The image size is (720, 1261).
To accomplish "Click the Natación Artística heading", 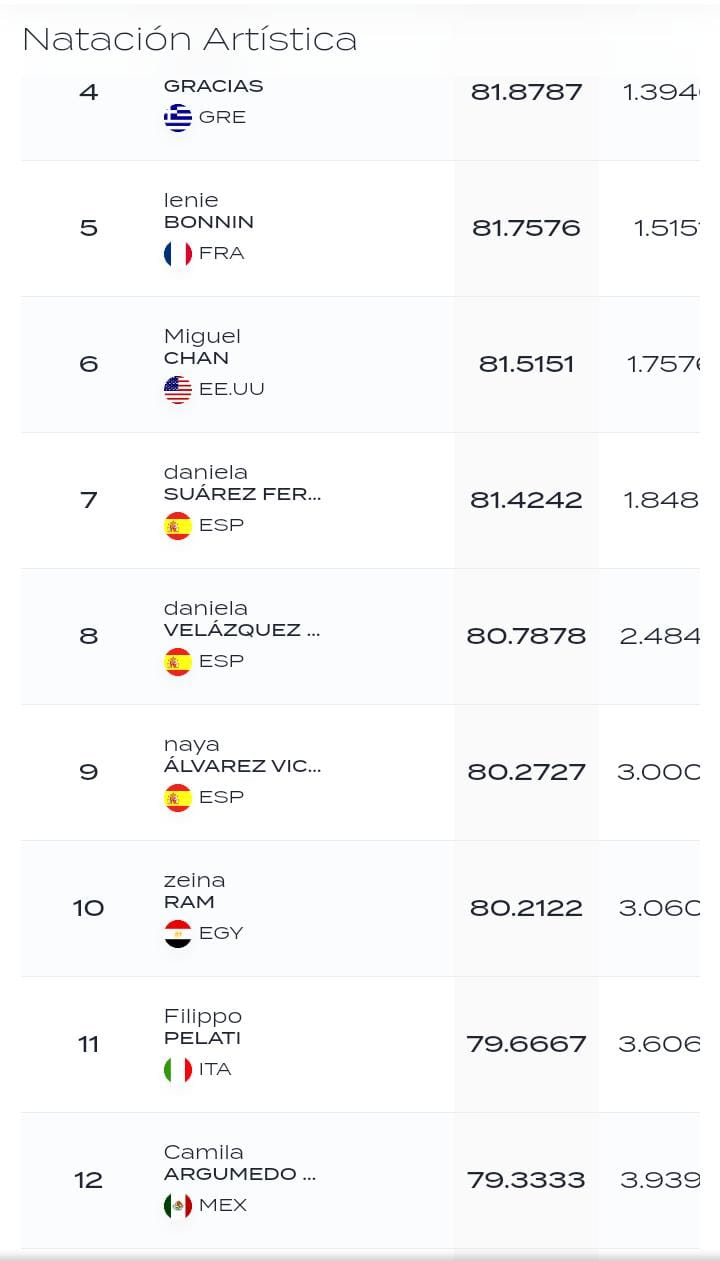I will pos(190,39).
